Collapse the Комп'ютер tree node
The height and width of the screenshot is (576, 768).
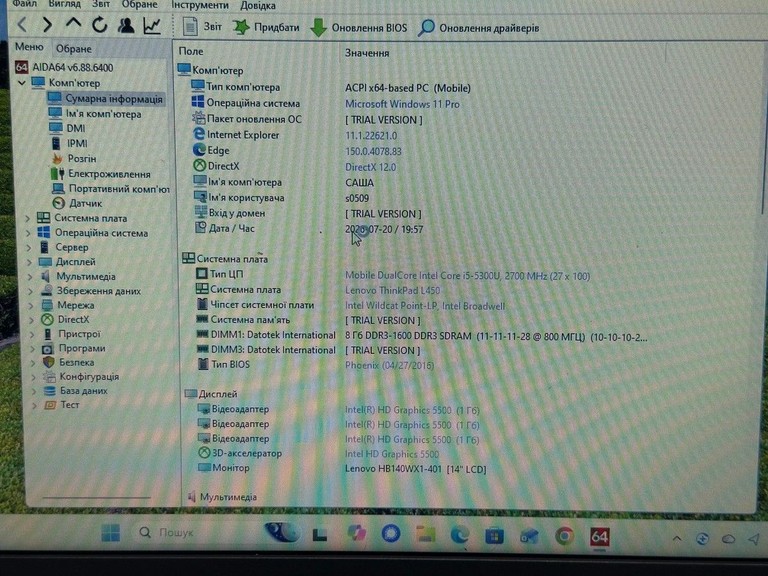[x=22, y=83]
